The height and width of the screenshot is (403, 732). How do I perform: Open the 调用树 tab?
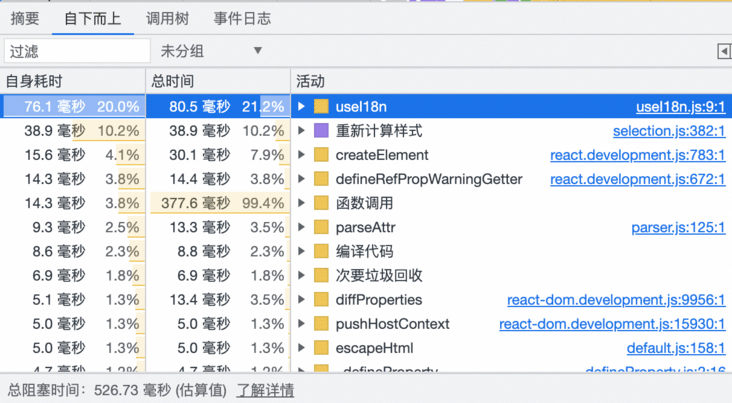coord(167,19)
